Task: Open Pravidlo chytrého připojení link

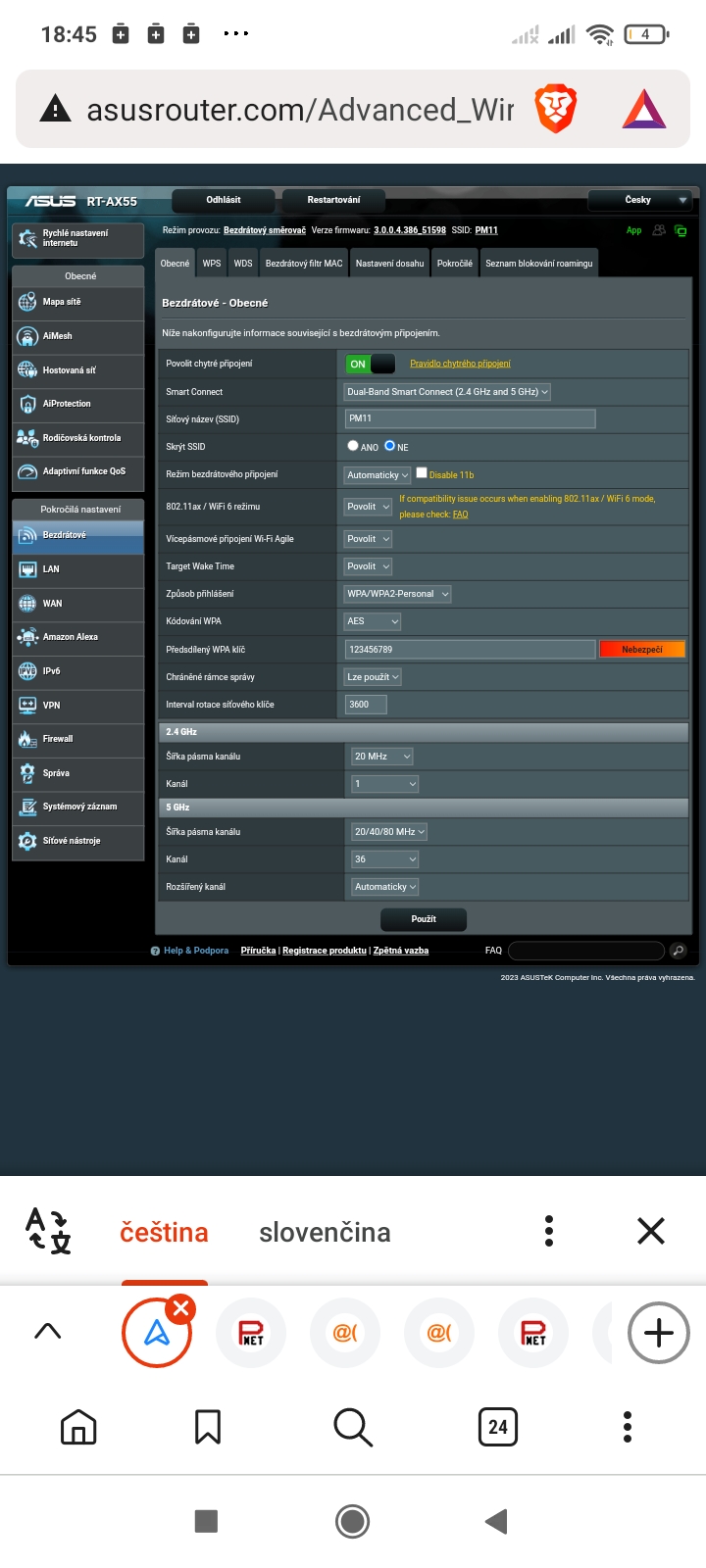Action: click(460, 364)
